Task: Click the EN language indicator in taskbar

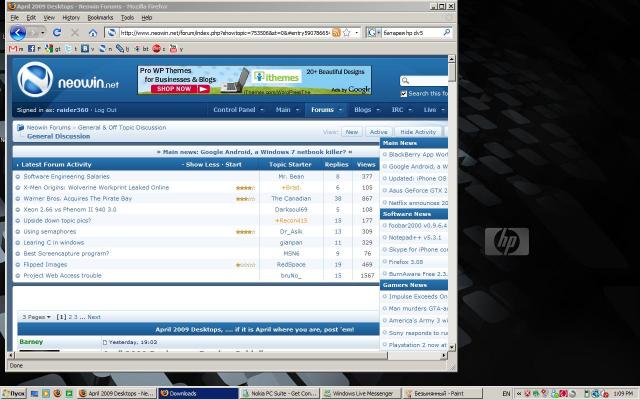Action: [507, 393]
